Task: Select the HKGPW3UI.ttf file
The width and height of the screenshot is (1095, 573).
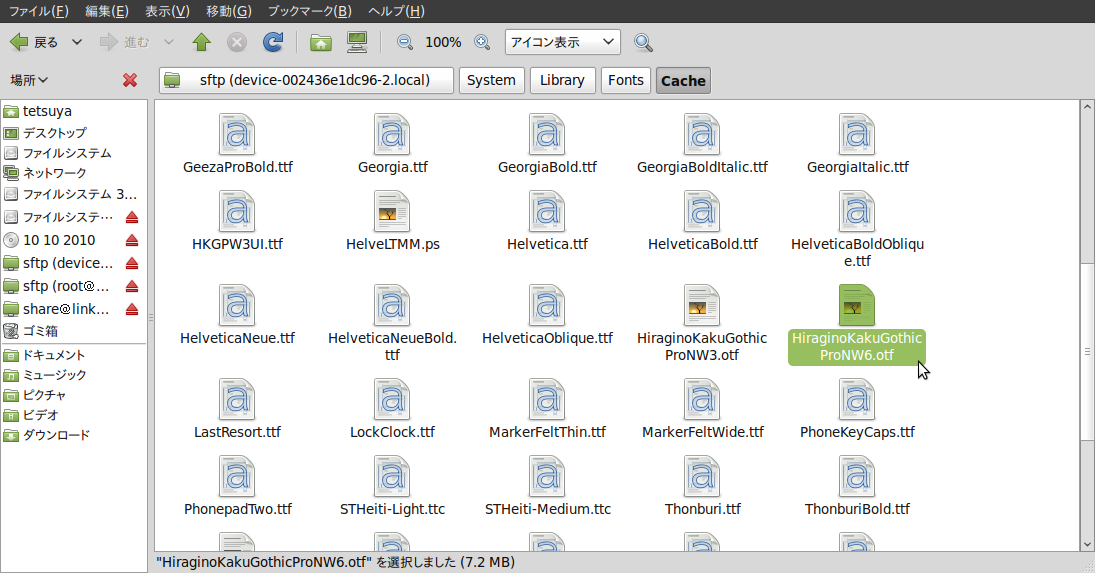Action: click(237, 221)
